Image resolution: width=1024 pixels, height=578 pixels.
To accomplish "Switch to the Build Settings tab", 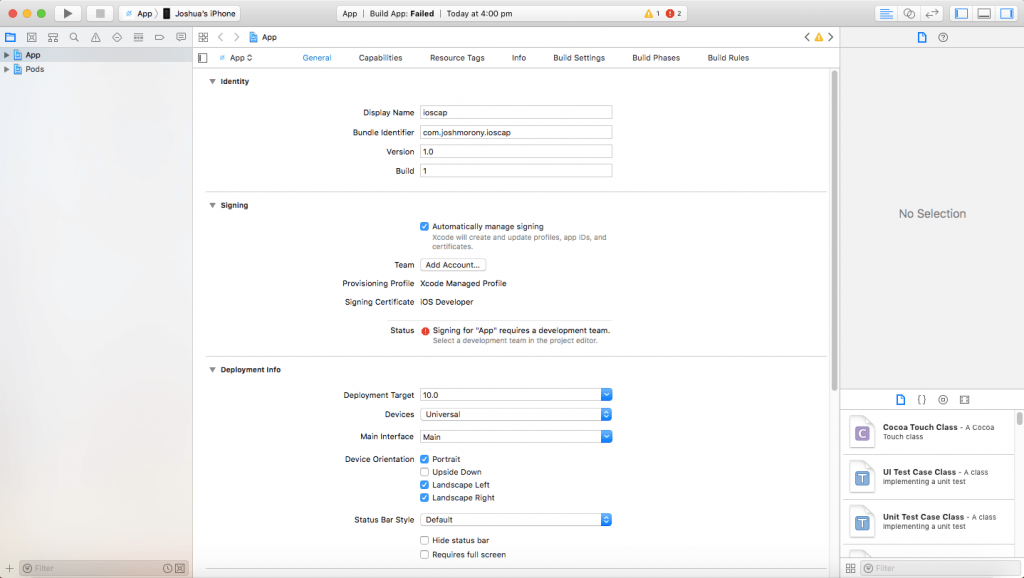I will (579, 57).
